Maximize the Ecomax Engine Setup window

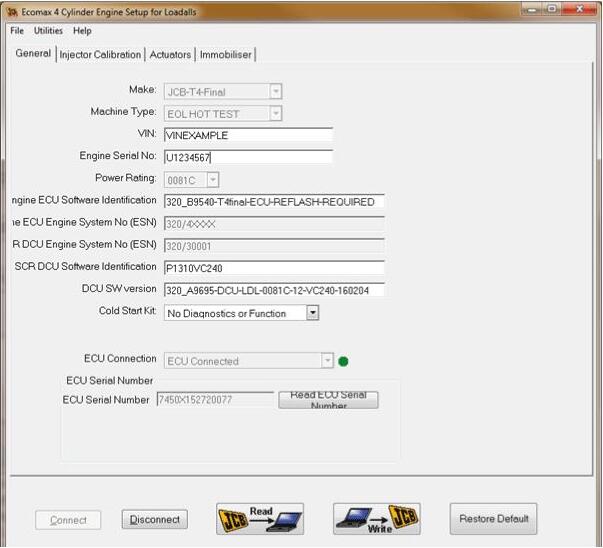click(552, 9)
